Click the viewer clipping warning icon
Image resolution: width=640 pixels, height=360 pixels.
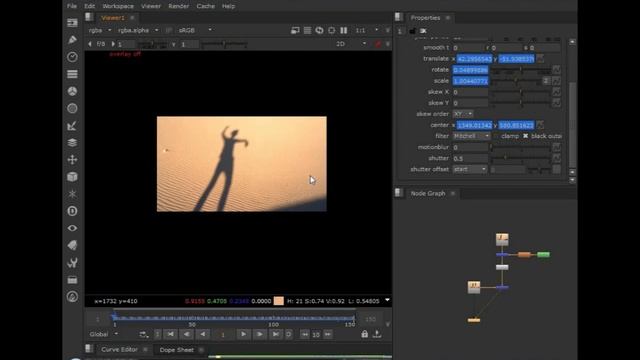coord(295,30)
